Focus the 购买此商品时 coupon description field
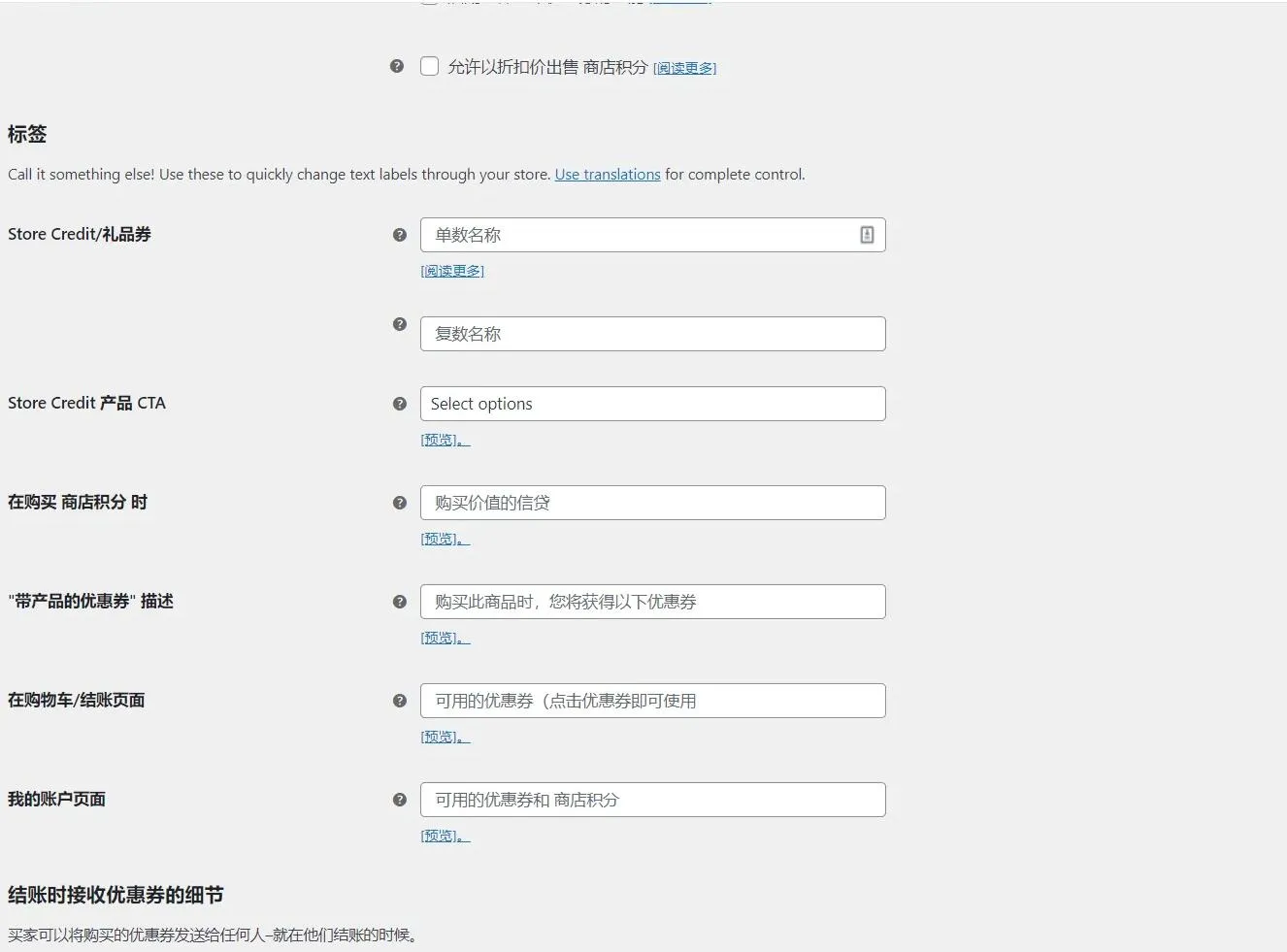Screen dimensions: 1287x952 coord(652,602)
